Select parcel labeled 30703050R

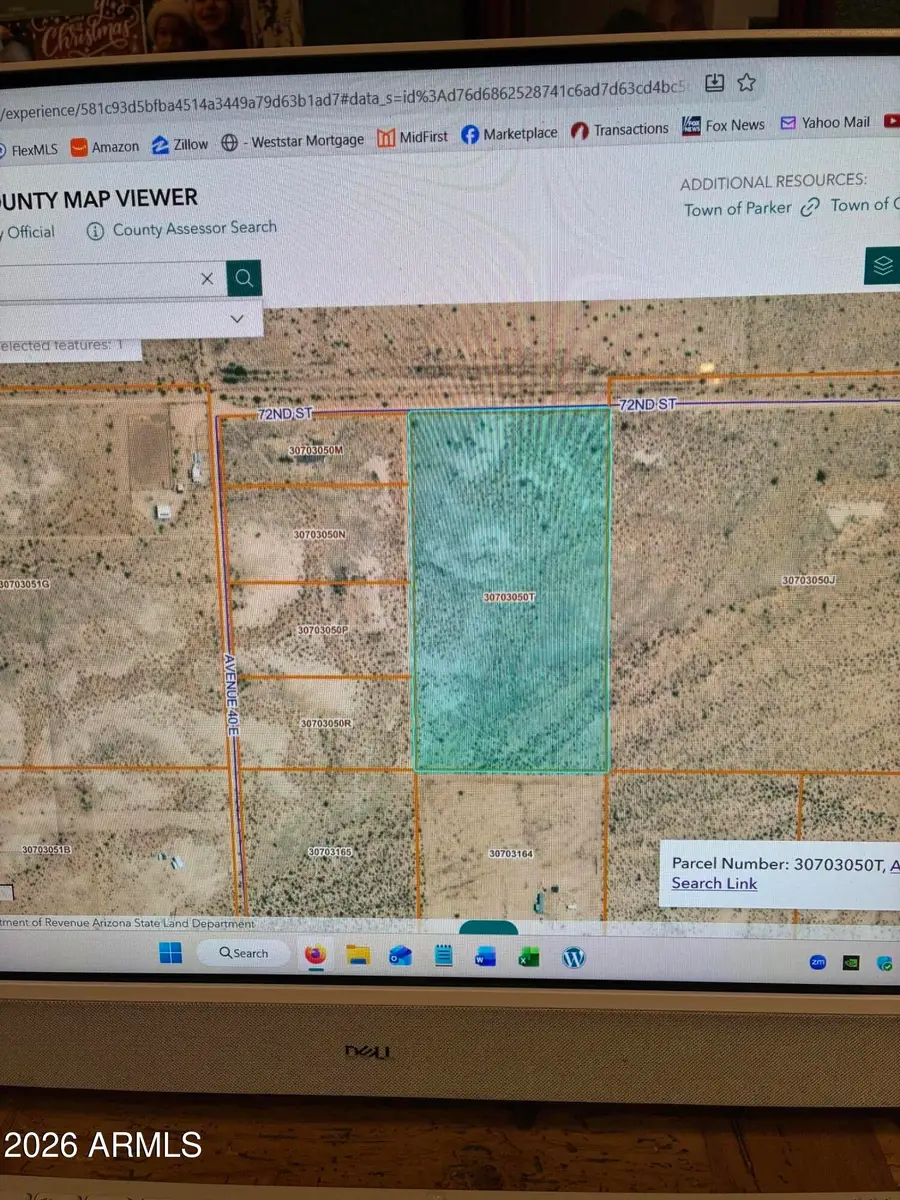(x=326, y=723)
